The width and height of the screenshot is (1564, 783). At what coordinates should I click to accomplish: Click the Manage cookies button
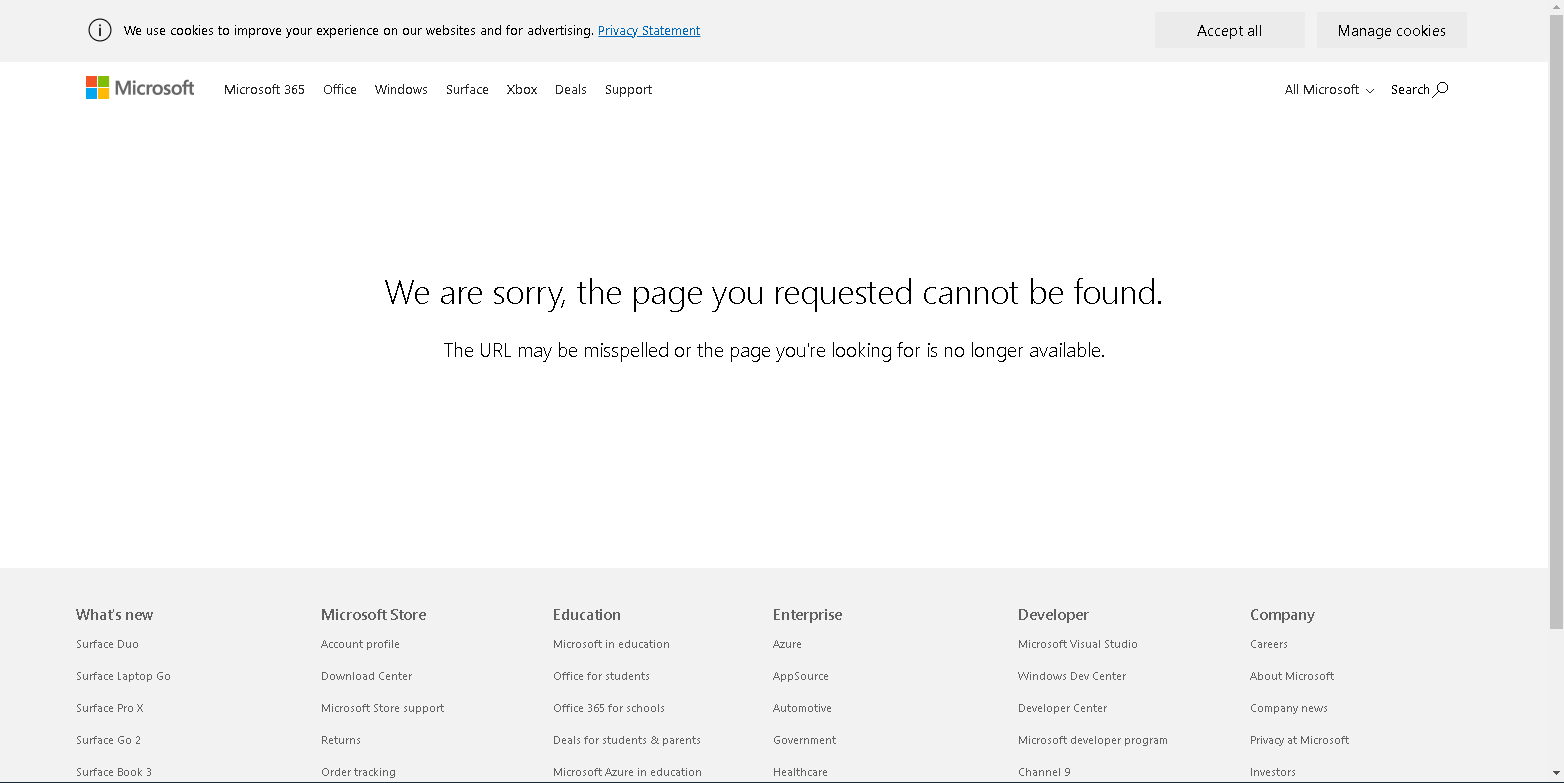[1391, 30]
